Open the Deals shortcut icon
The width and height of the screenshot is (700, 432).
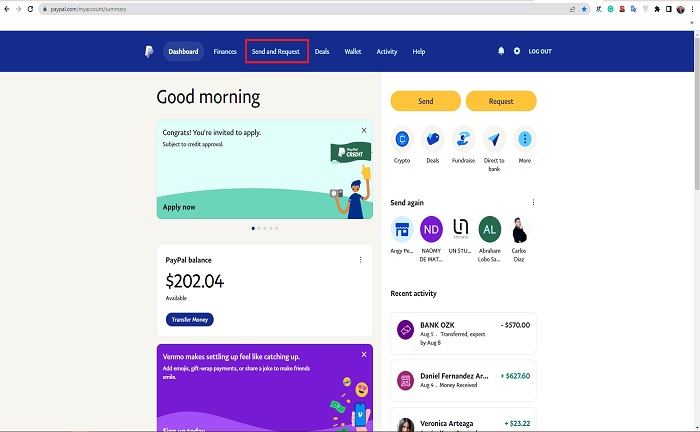433,139
